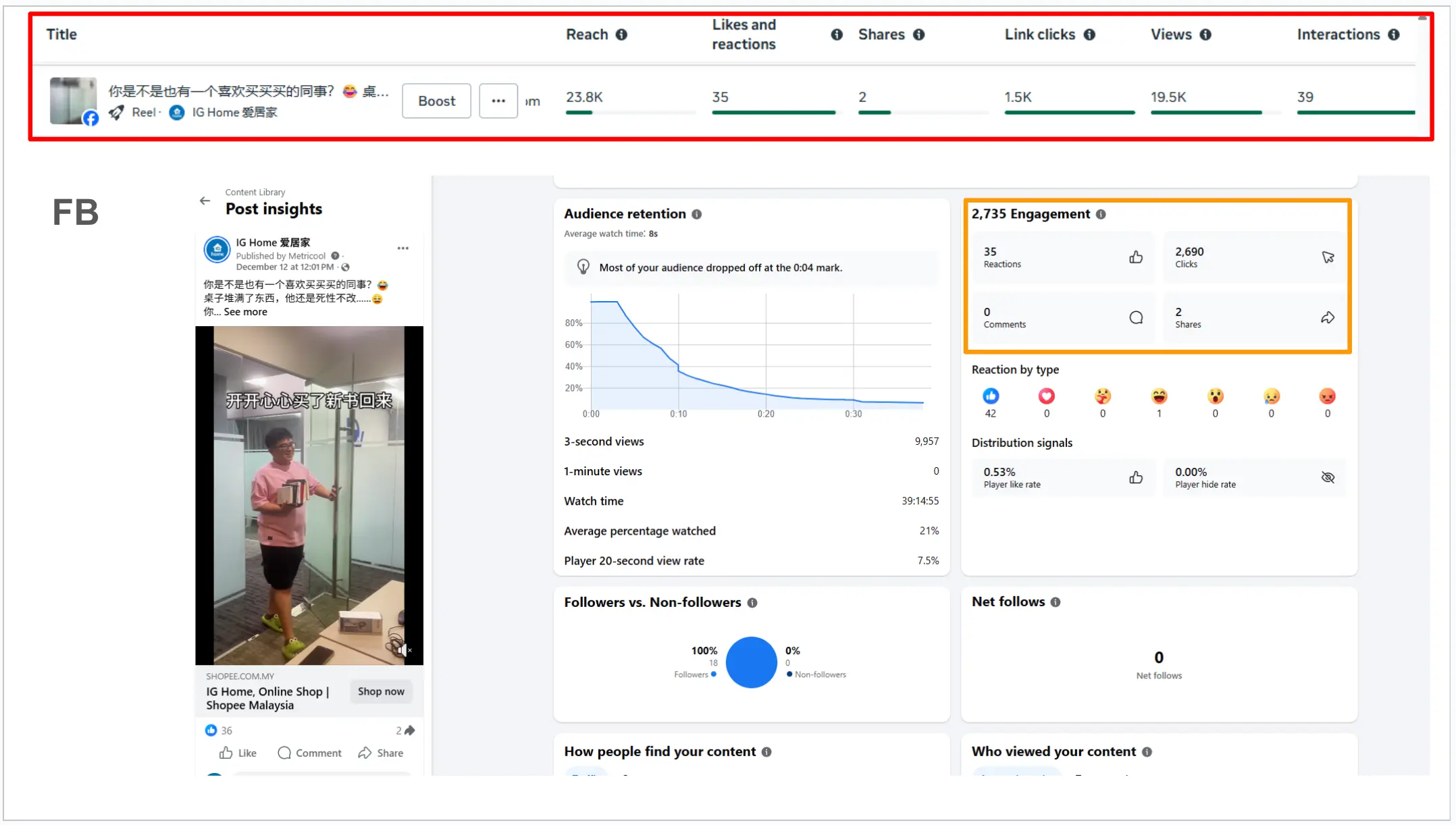Click the Facebook logo on the post thumbnail
The image size is (1456, 825).
[x=91, y=118]
